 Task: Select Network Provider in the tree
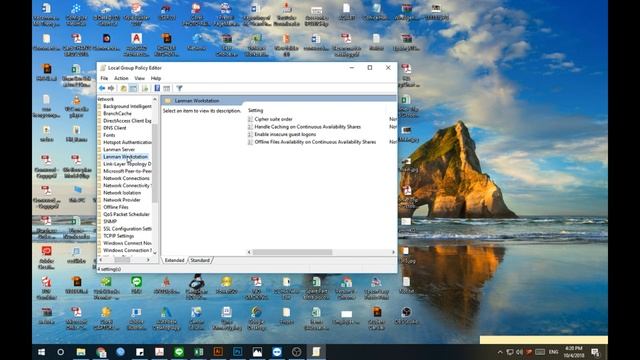tap(122, 200)
